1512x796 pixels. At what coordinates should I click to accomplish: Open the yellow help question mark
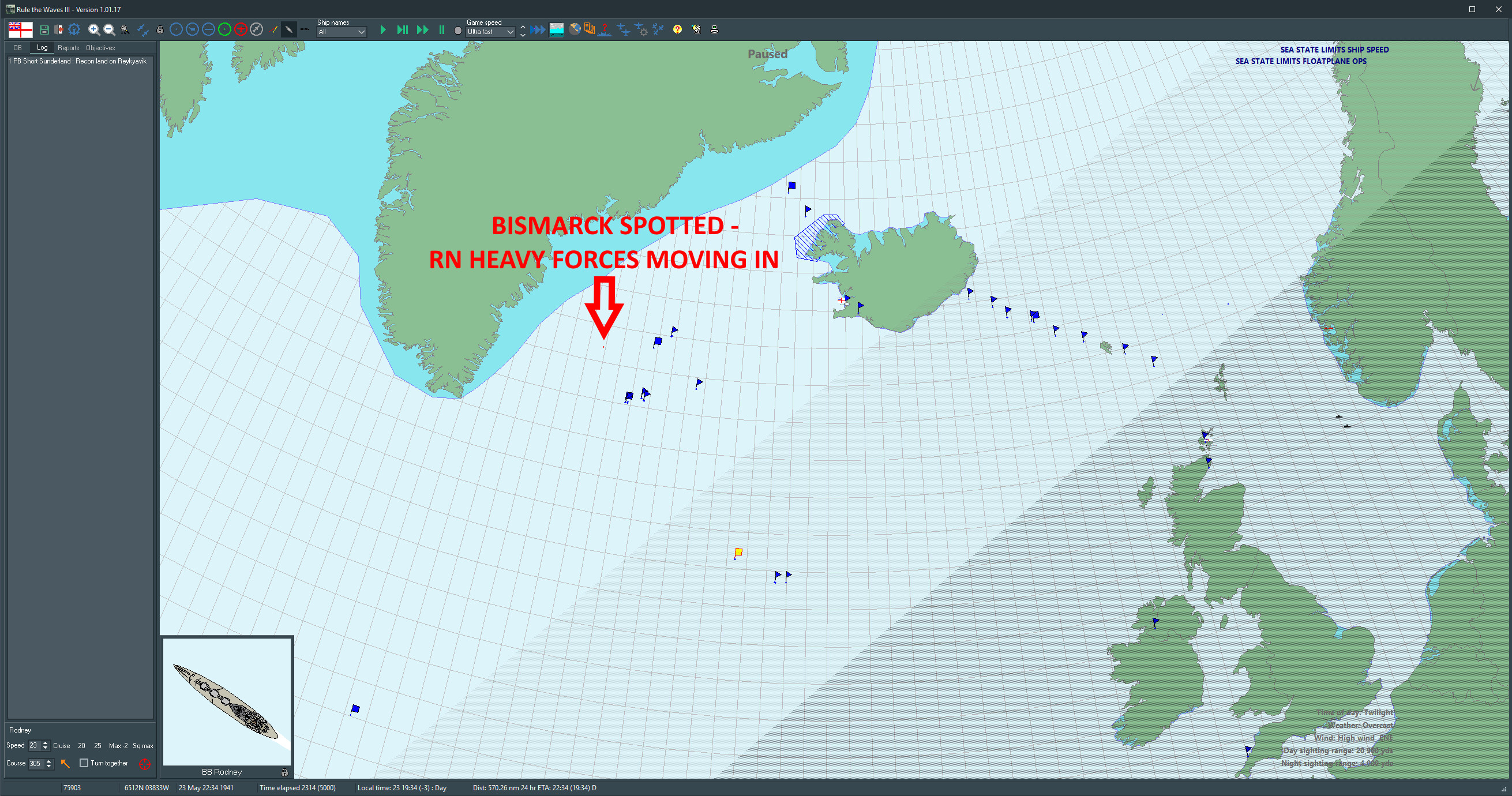pyautogui.click(x=677, y=29)
